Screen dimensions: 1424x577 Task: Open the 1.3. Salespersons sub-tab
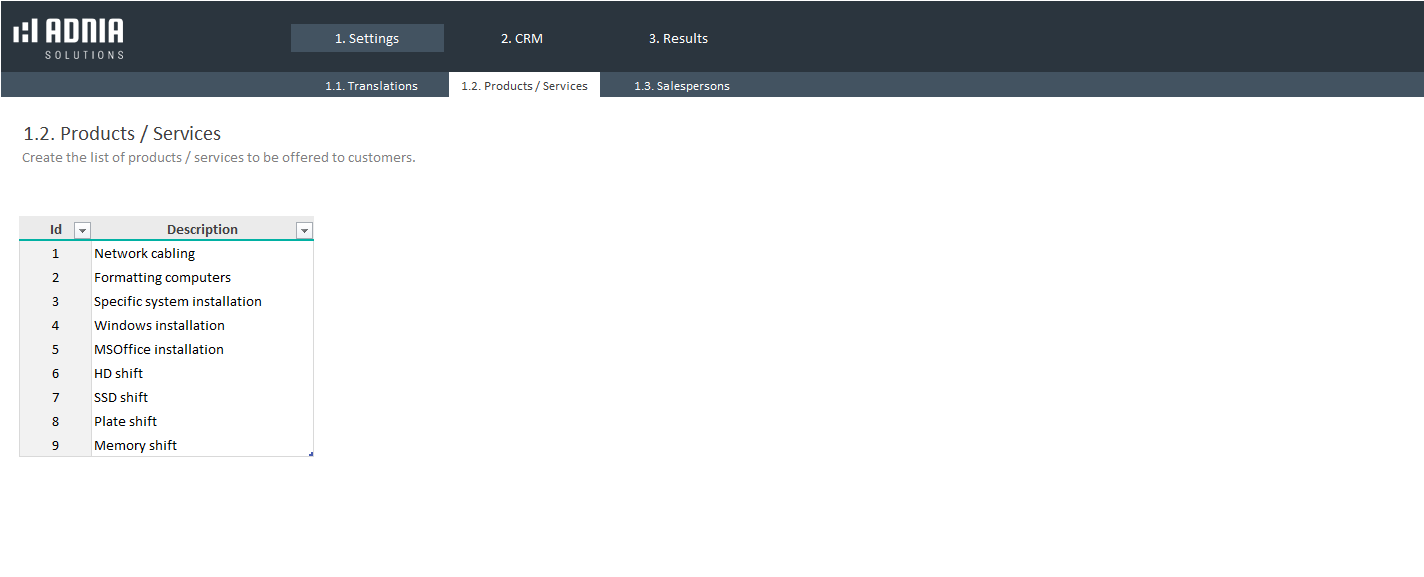[681, 86]
